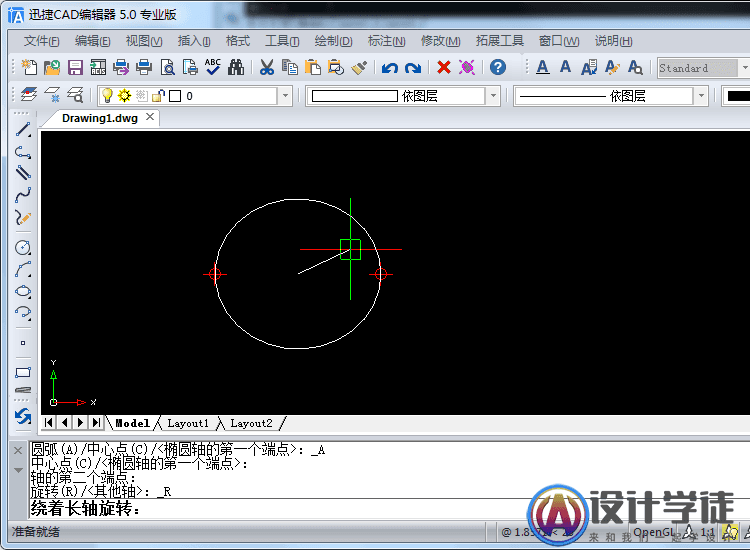Select the Spline curve tool

pyautogui.click(x=23, y=195)
